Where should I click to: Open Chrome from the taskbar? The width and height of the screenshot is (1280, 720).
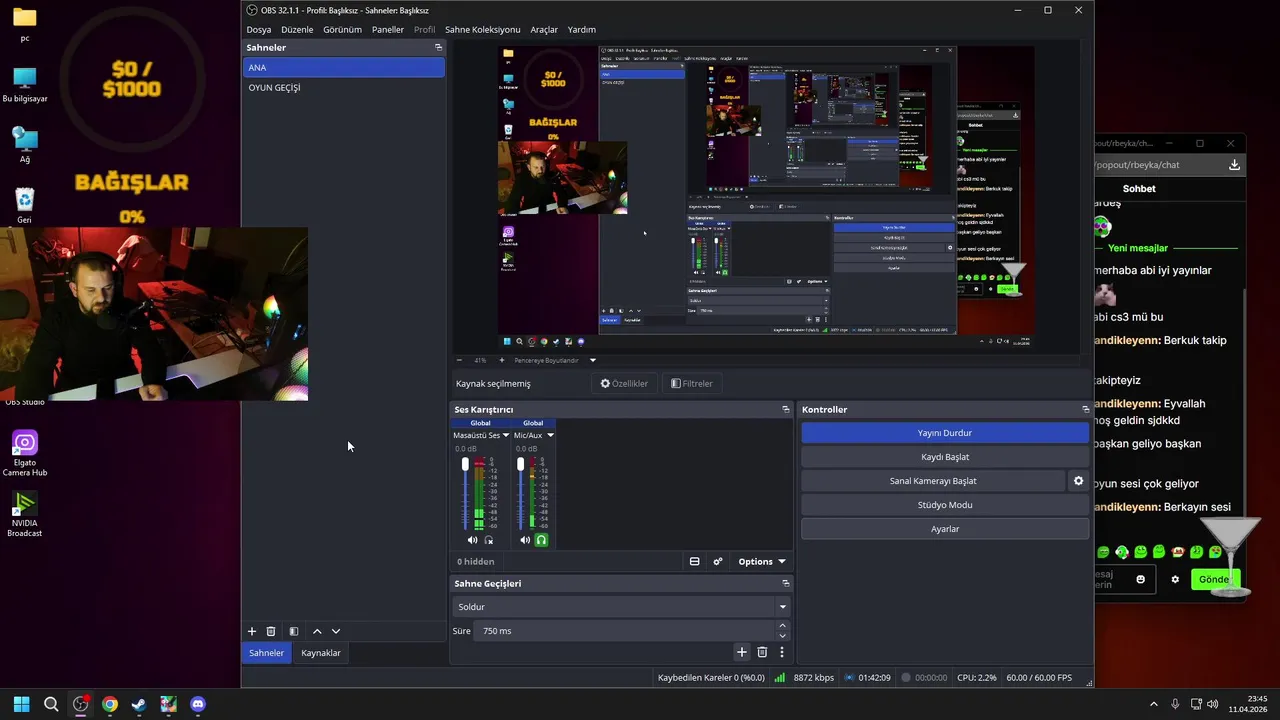click(110, 704)
